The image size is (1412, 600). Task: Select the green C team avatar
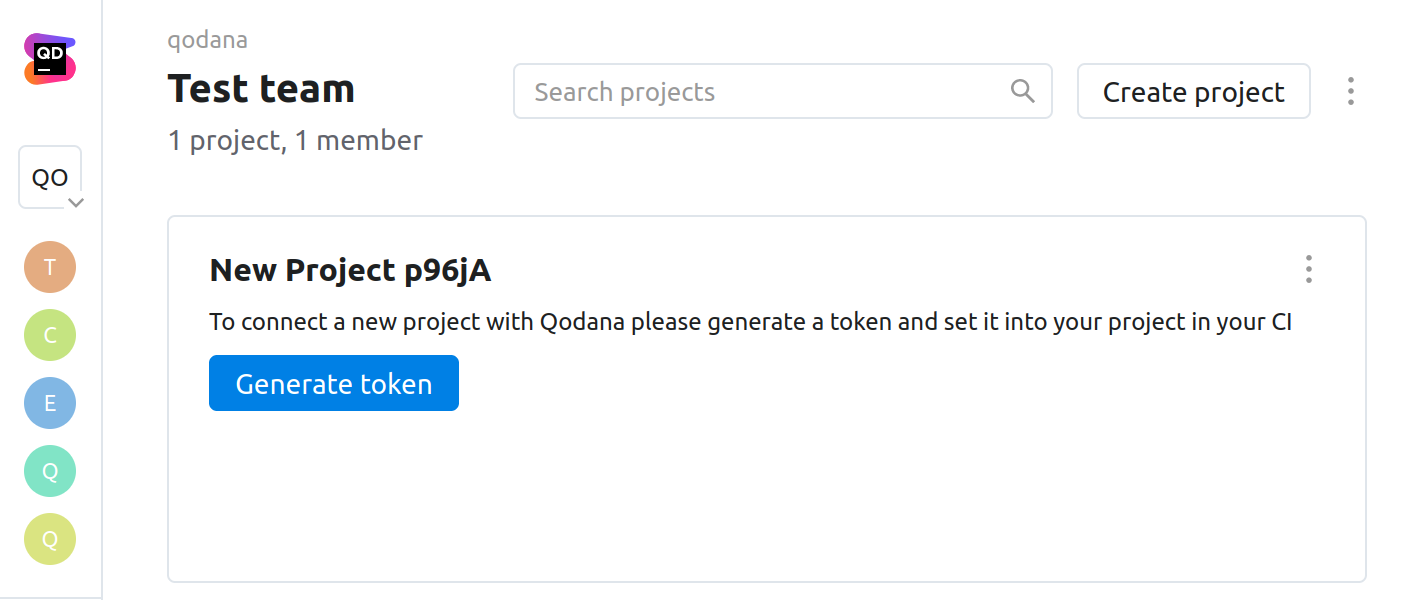[50, 335]
